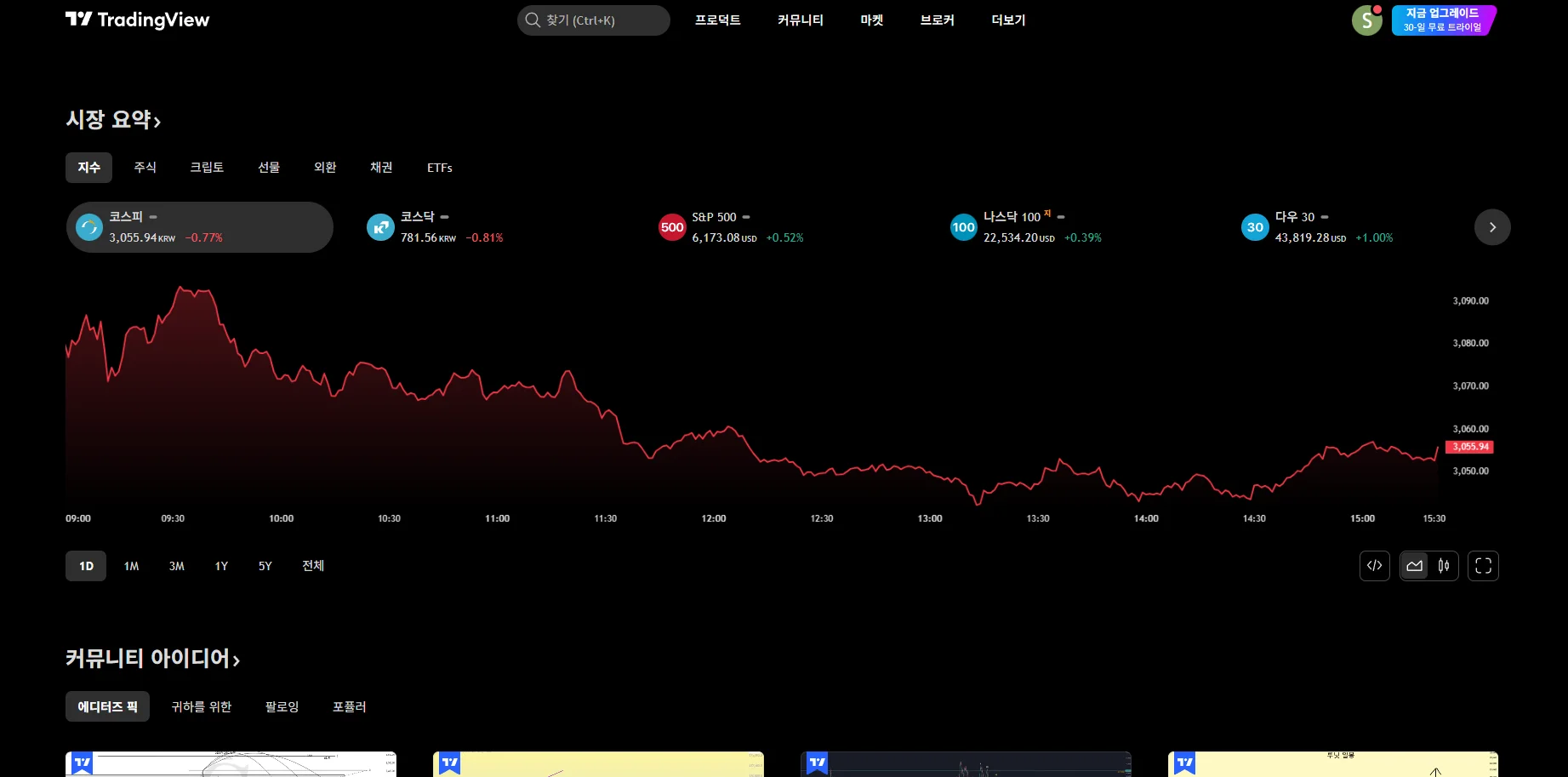
Task: Click the 12:00 time axis label
Action: (x=714, y=518)
